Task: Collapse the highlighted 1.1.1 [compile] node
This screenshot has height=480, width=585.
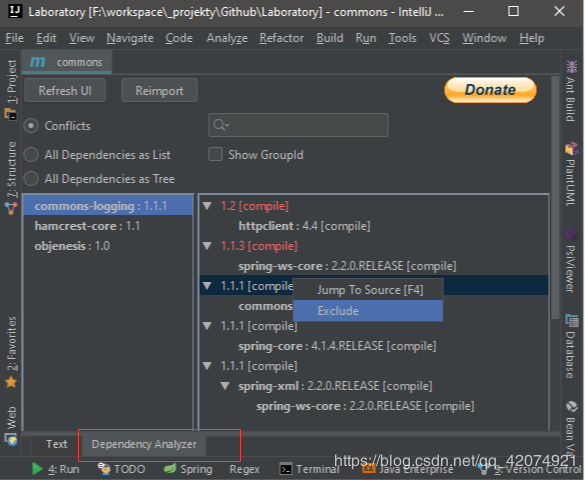Action: coord(207,286)
